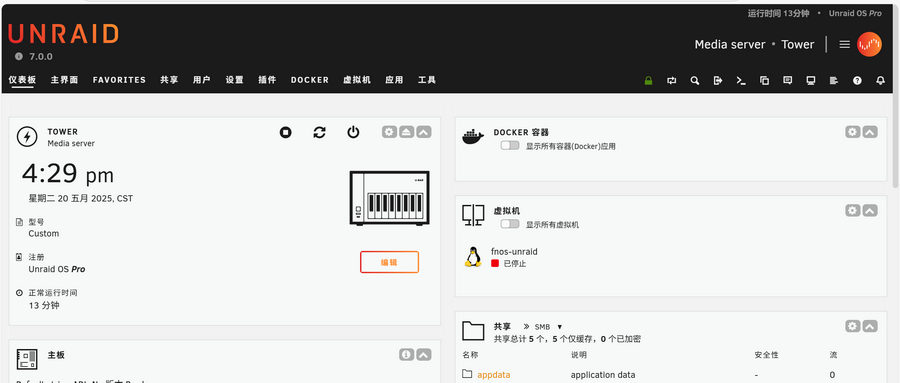Open the 应用 apps tab
The width and height of the screenshot is (900, 383).
394,80
